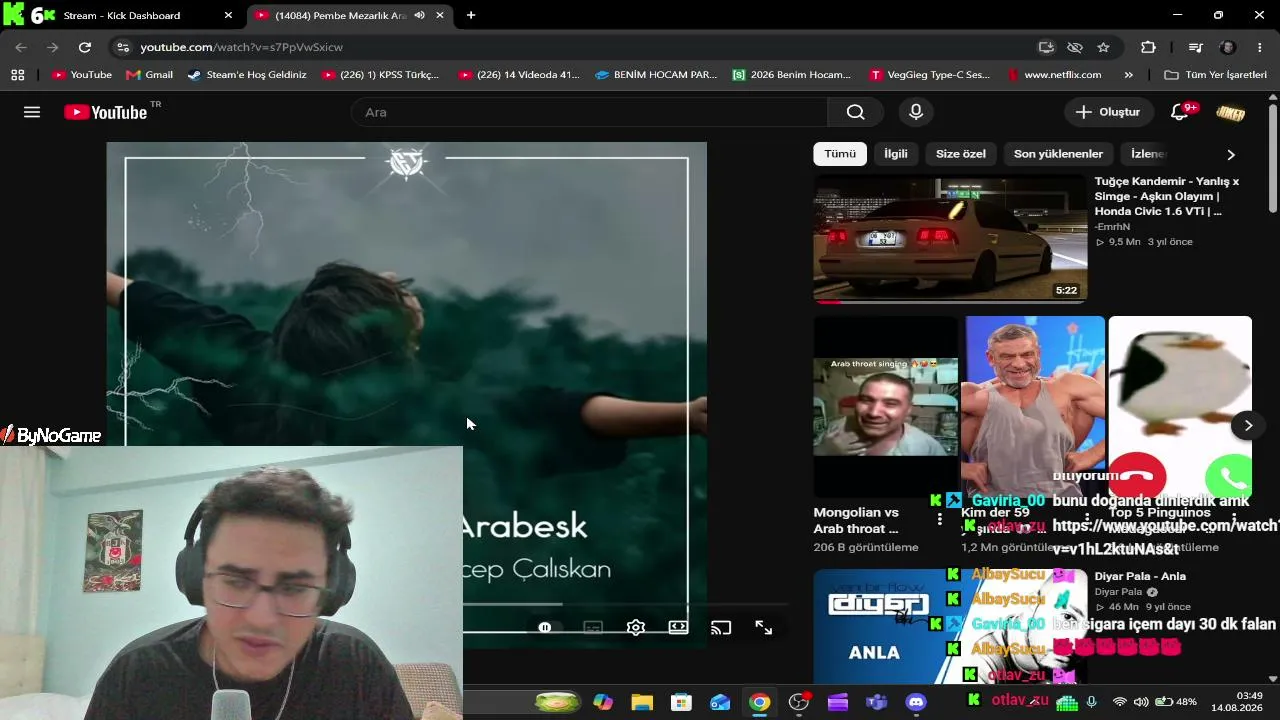Screen dimensions: 1280x720
Task: Open the YouTube account avatar menu
Action: tap(1231, 112)
